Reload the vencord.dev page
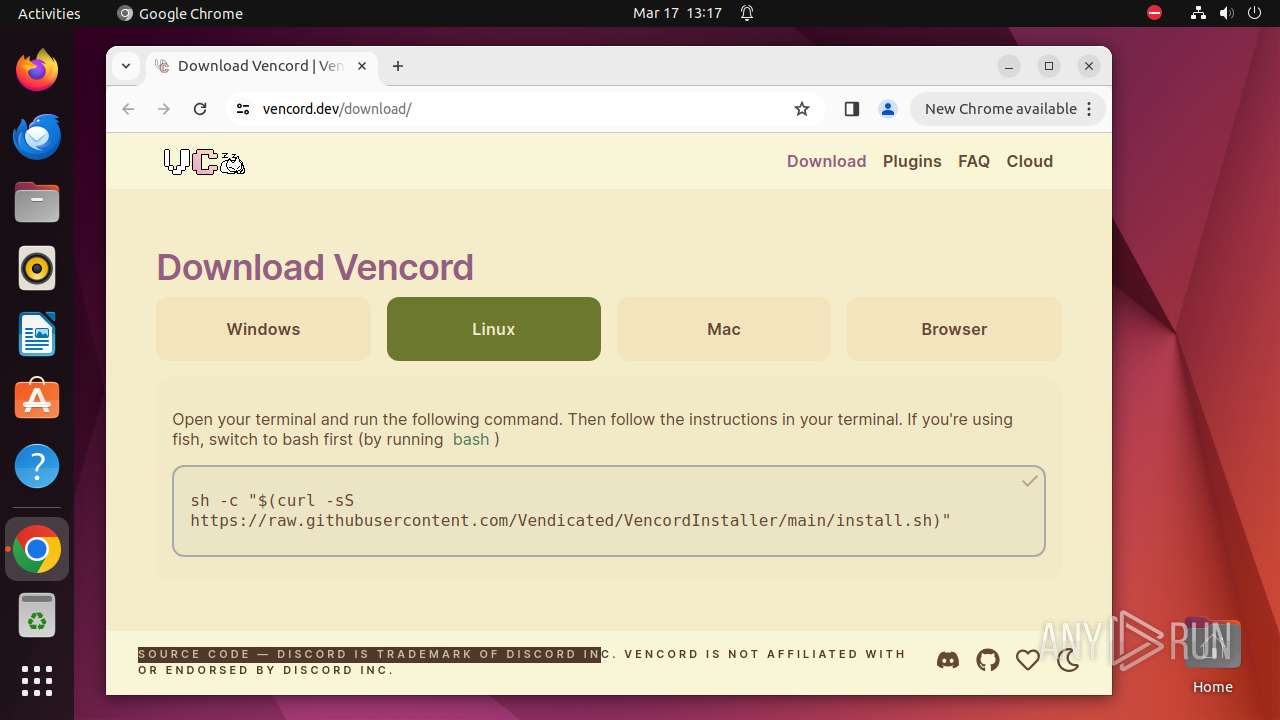Screen dimensions: 1280x720 click(x=200, y=109)
